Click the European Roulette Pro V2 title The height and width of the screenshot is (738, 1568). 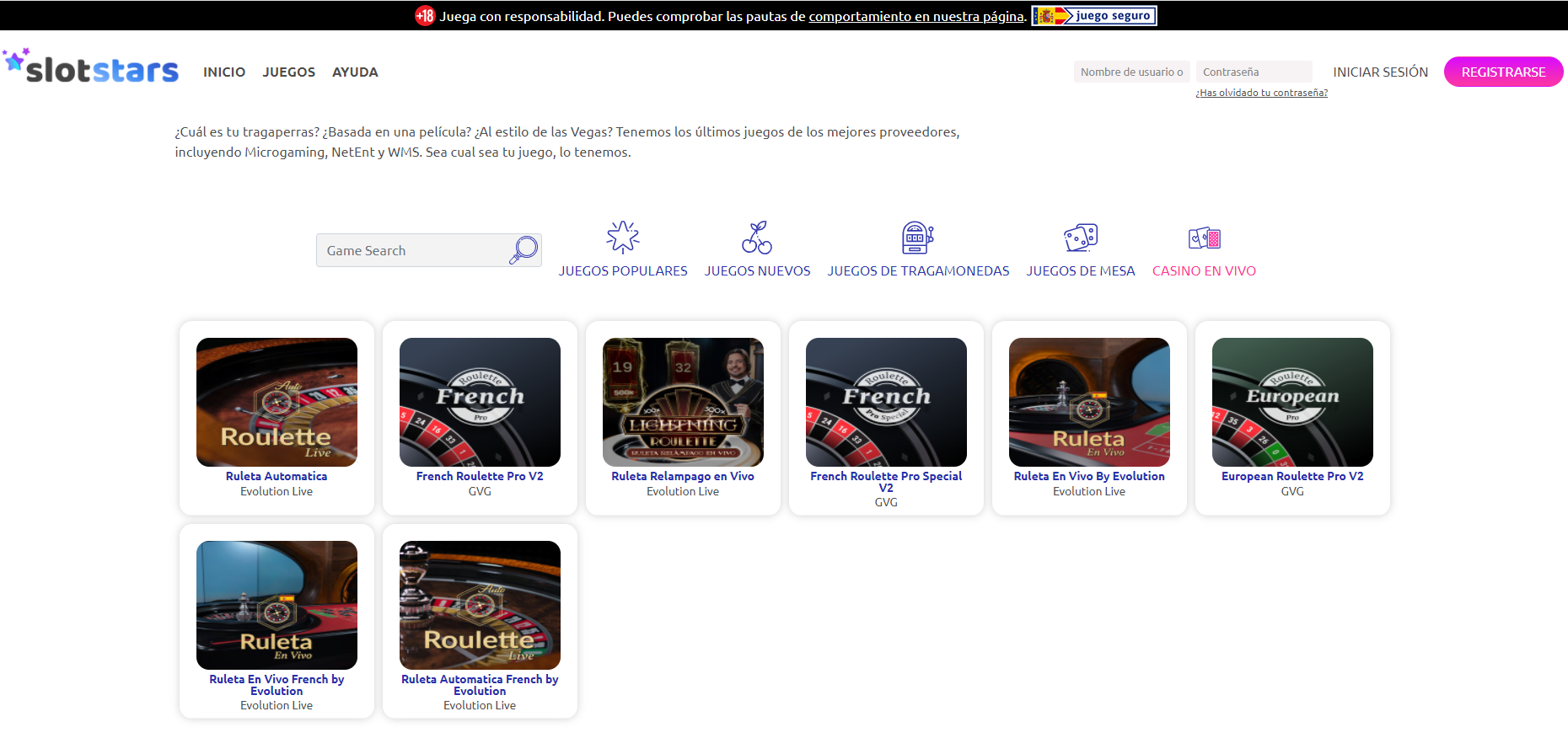coord(1292,476)
